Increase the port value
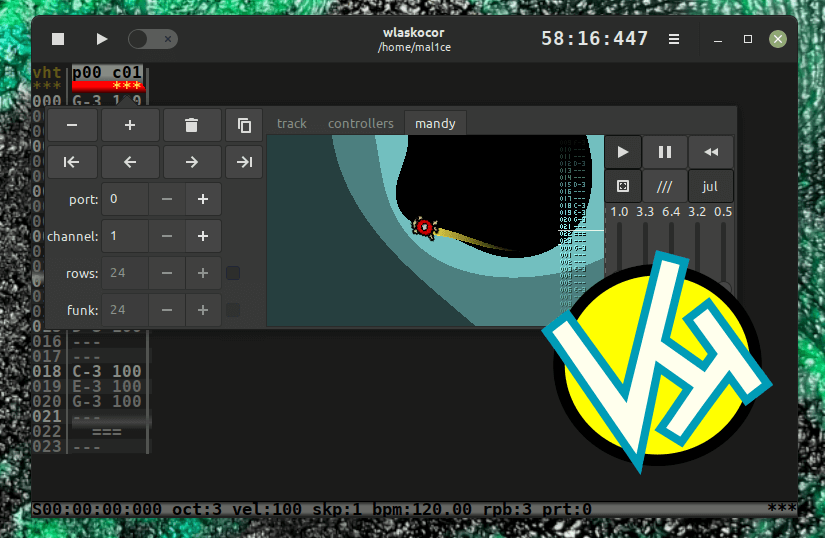 click(x=203, y=199)
